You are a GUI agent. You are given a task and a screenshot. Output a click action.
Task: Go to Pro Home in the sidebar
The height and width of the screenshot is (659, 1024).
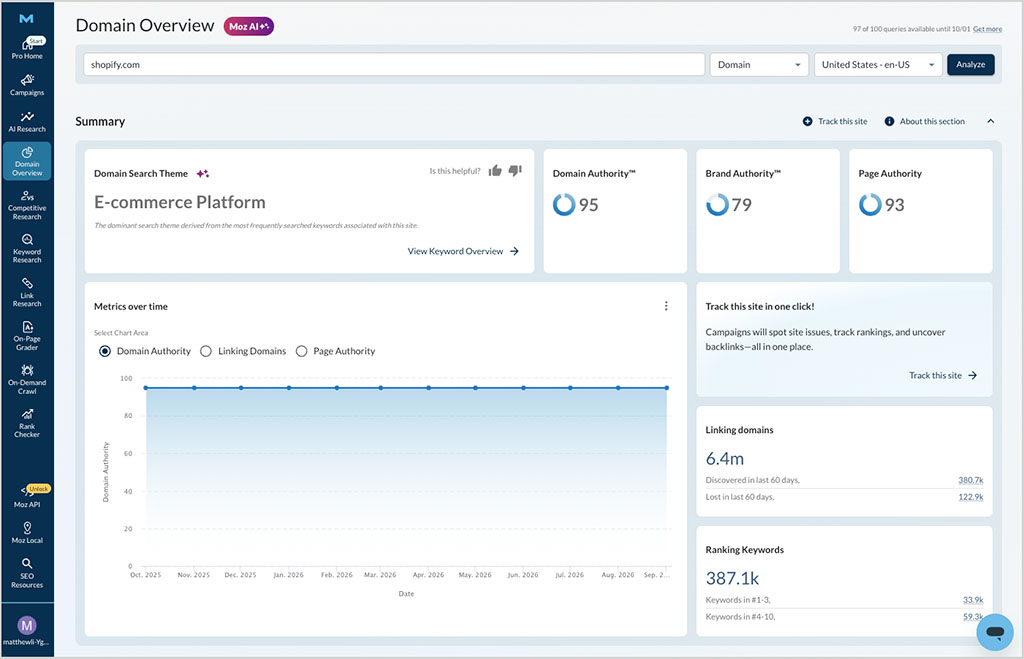click(27, 48)
